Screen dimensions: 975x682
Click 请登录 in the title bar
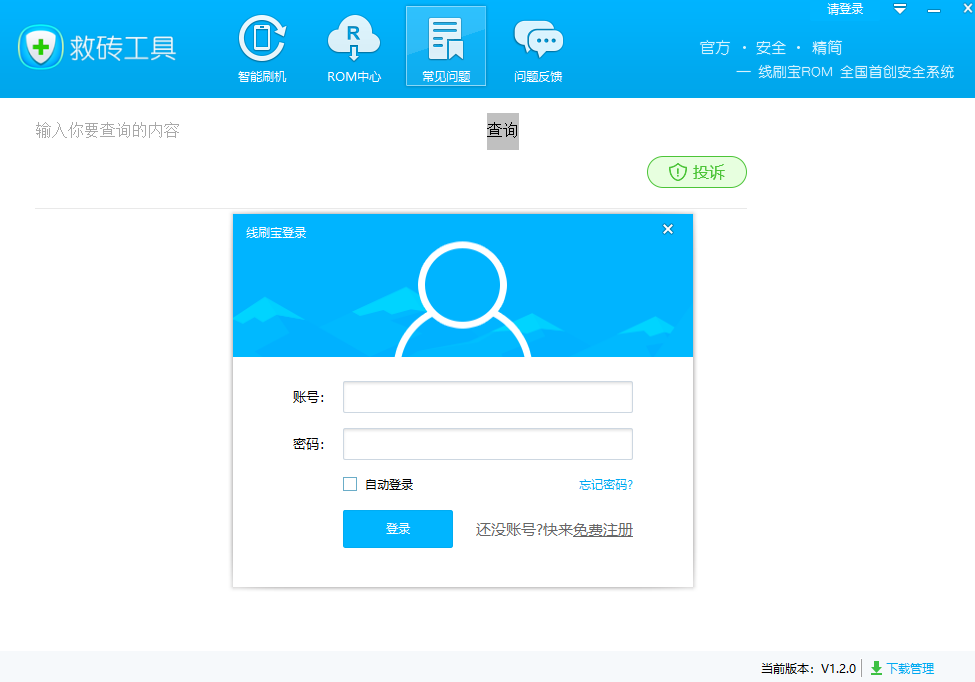(x=845, y=9)
